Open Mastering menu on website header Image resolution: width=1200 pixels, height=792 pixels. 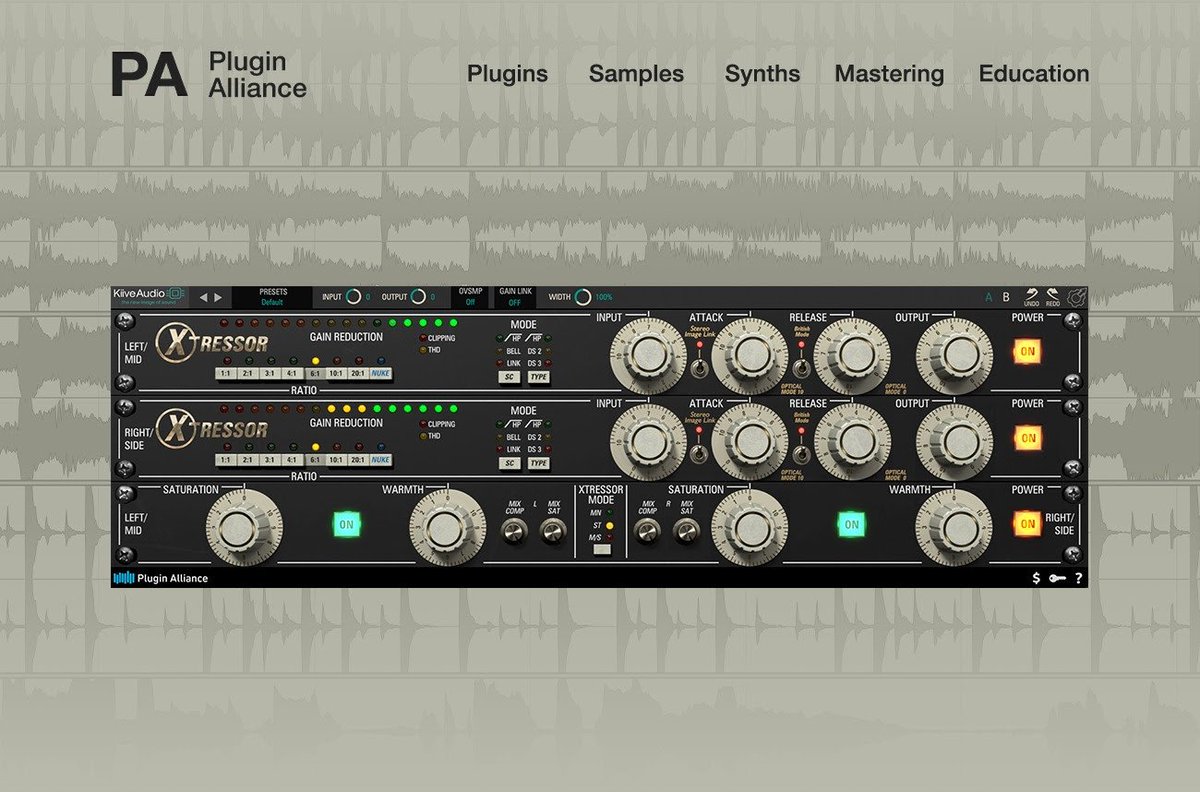pos(889,74)
